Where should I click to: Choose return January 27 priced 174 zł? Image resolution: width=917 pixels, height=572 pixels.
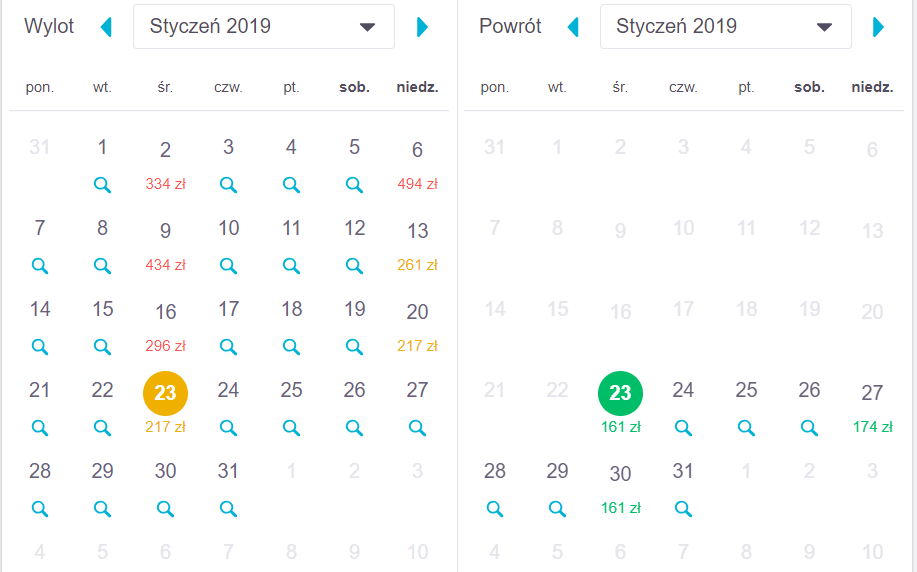872,405
